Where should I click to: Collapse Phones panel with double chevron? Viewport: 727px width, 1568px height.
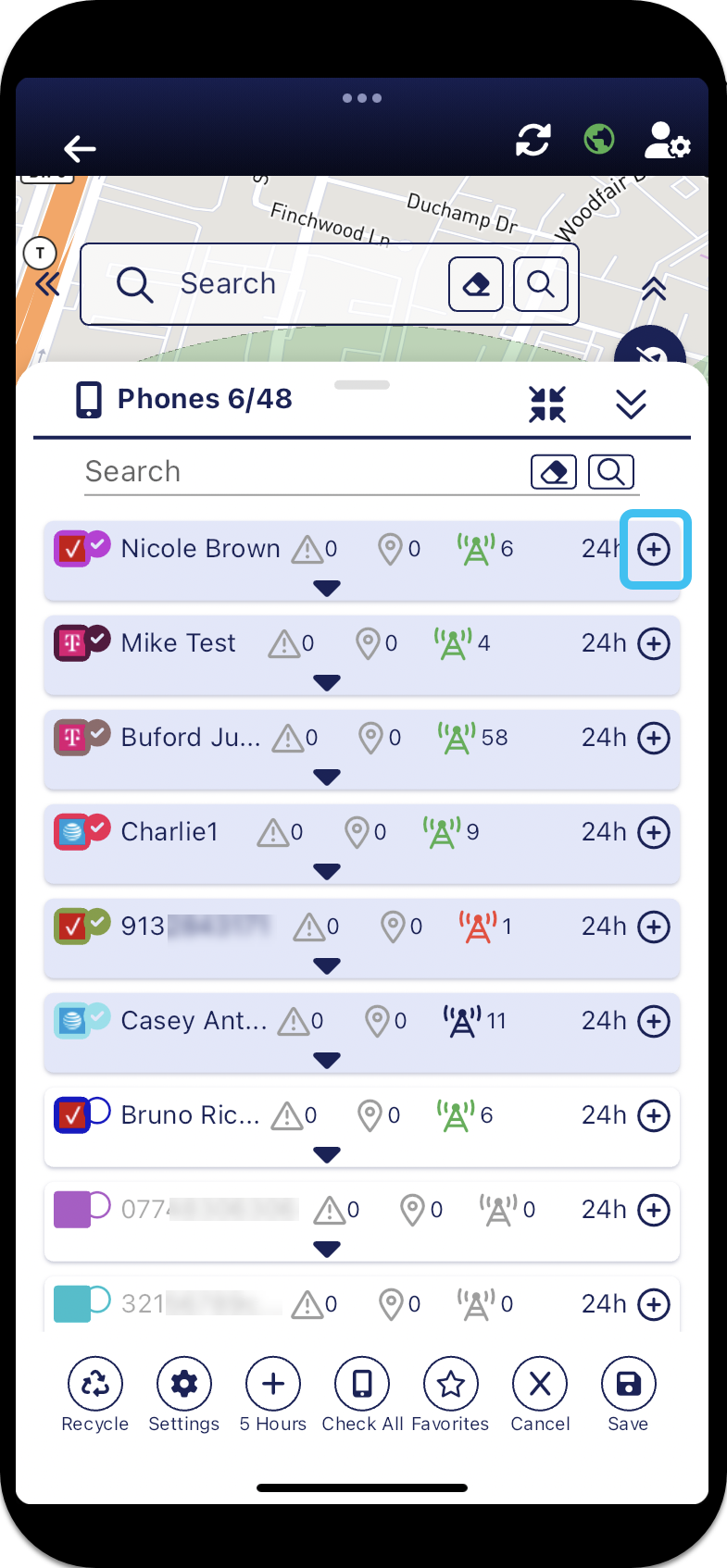(631, 404)
